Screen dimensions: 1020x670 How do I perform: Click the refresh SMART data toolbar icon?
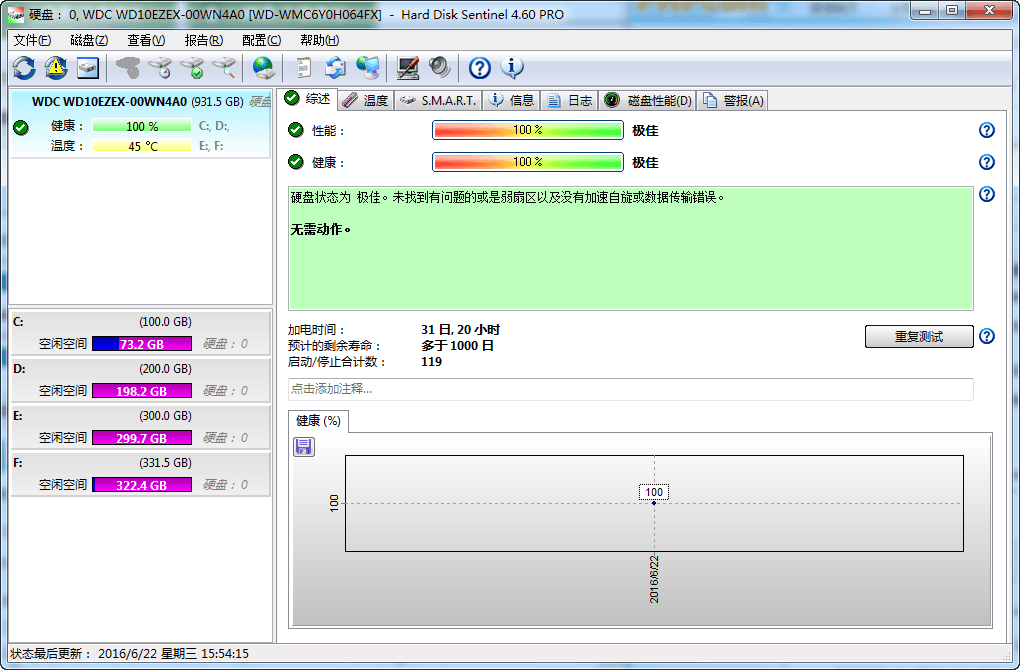pyautogui.click(x=24, y=68)
